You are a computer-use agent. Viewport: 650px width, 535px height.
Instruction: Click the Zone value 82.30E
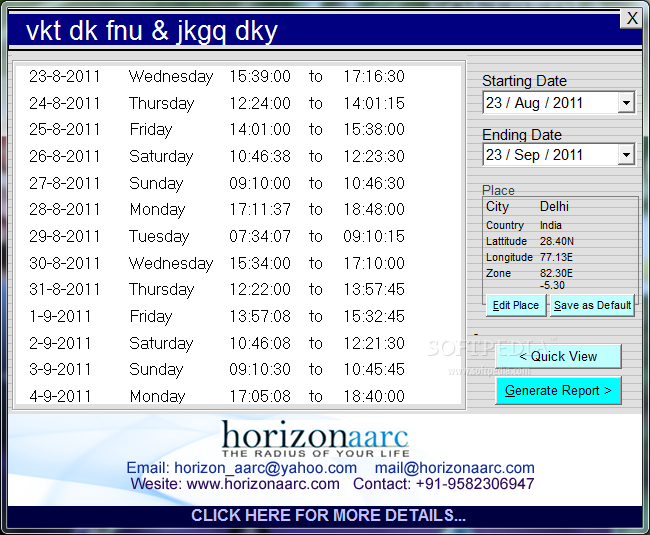pyautogui.click(x=556, y=273)
